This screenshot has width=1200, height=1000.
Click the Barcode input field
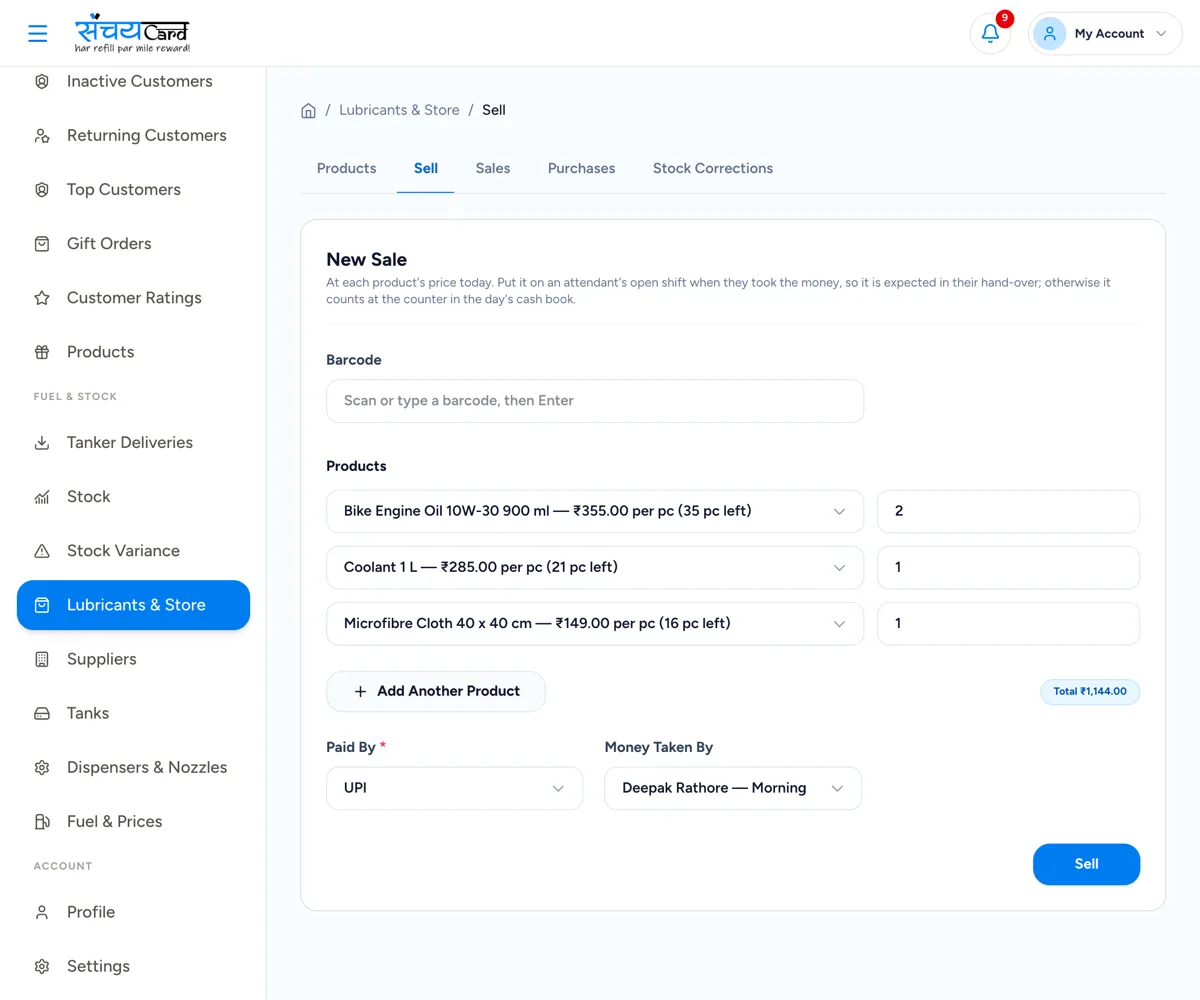[x=595, y=401]
